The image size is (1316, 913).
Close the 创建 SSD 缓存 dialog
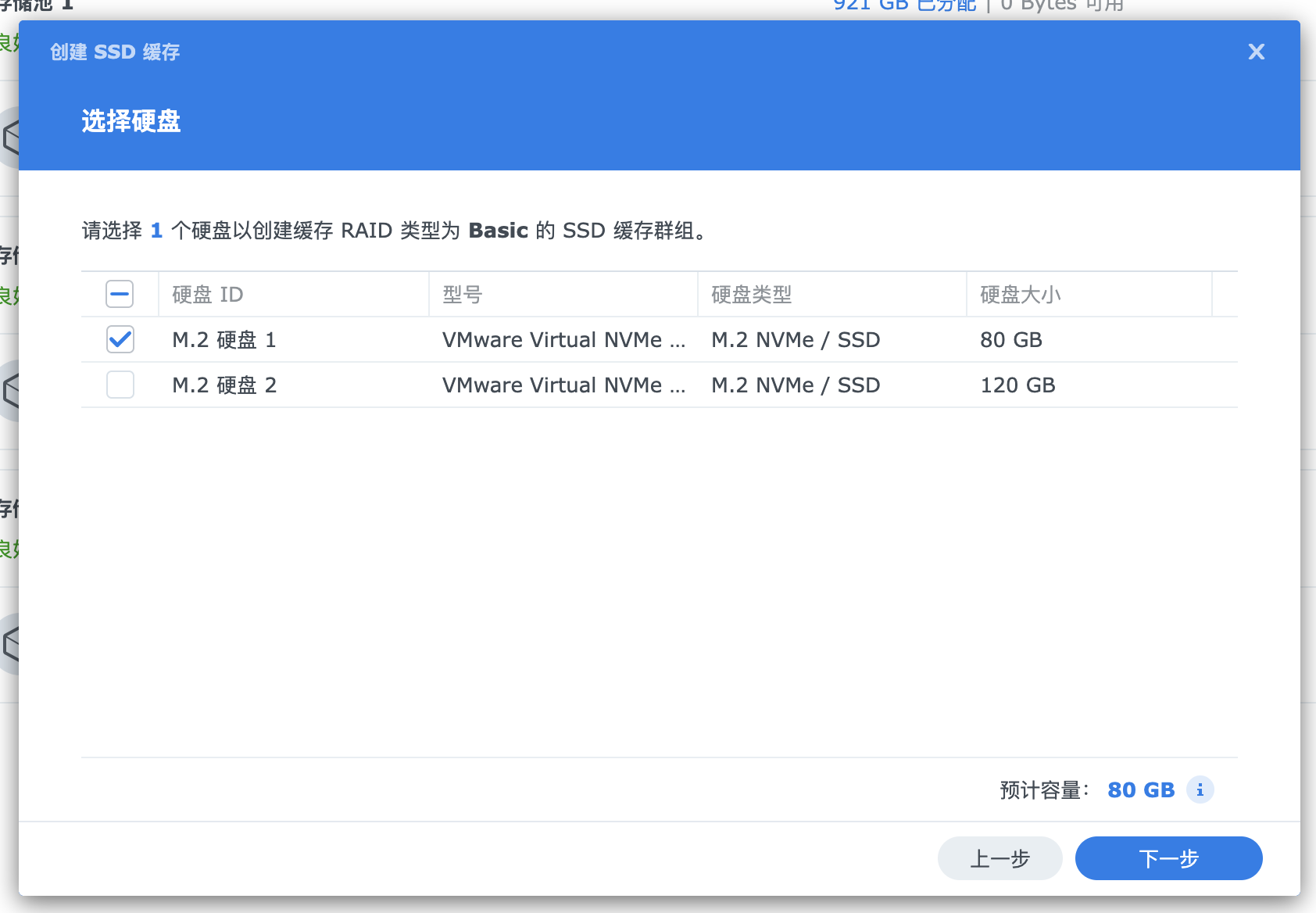1256,52
